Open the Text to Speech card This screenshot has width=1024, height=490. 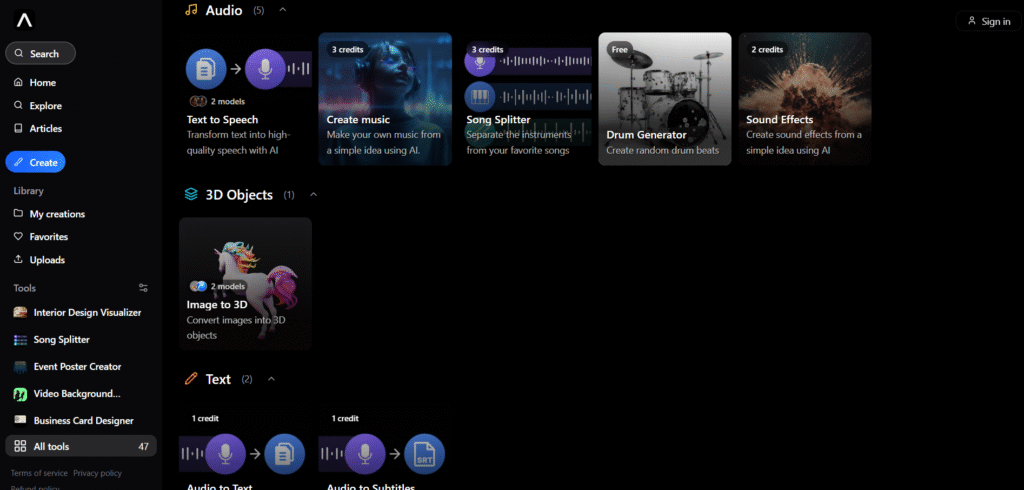(x=246, y=99)
